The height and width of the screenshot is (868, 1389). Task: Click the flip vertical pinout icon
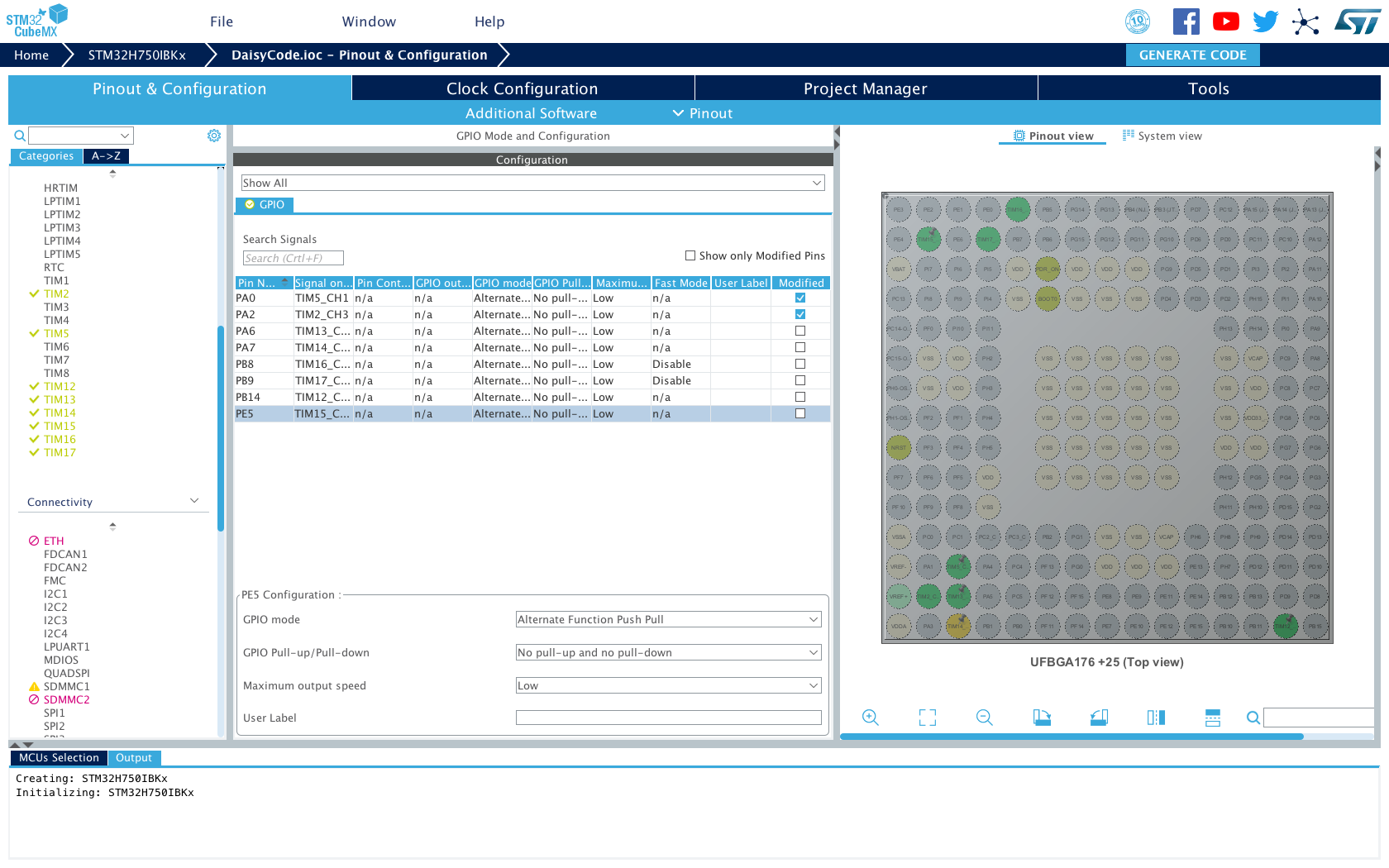click(x=1213, y=718)
